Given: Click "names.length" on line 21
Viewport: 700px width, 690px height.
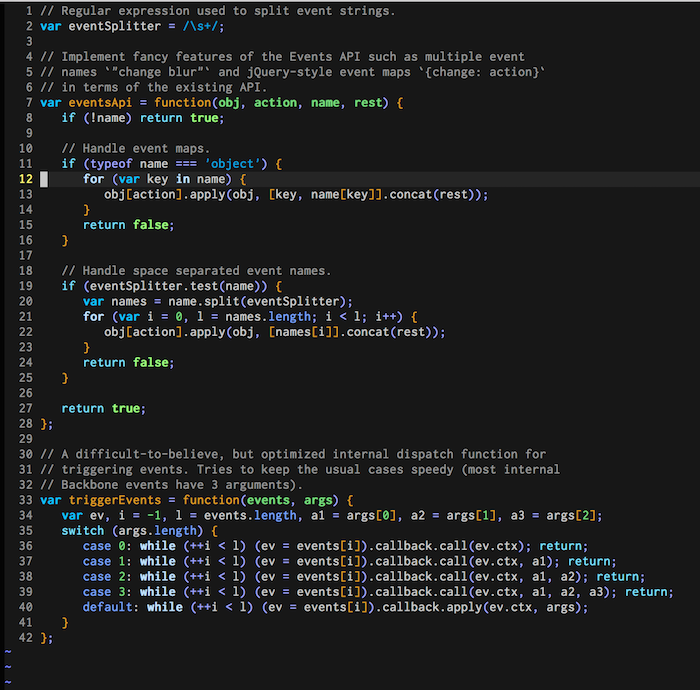Looking at the screenshot, I should point(268,316).
